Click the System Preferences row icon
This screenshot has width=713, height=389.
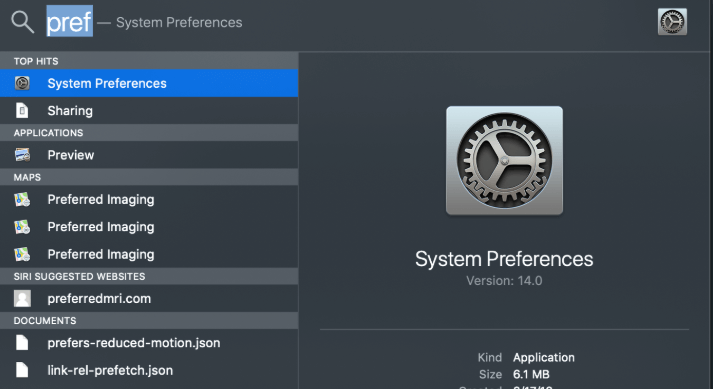pos(22,83)
